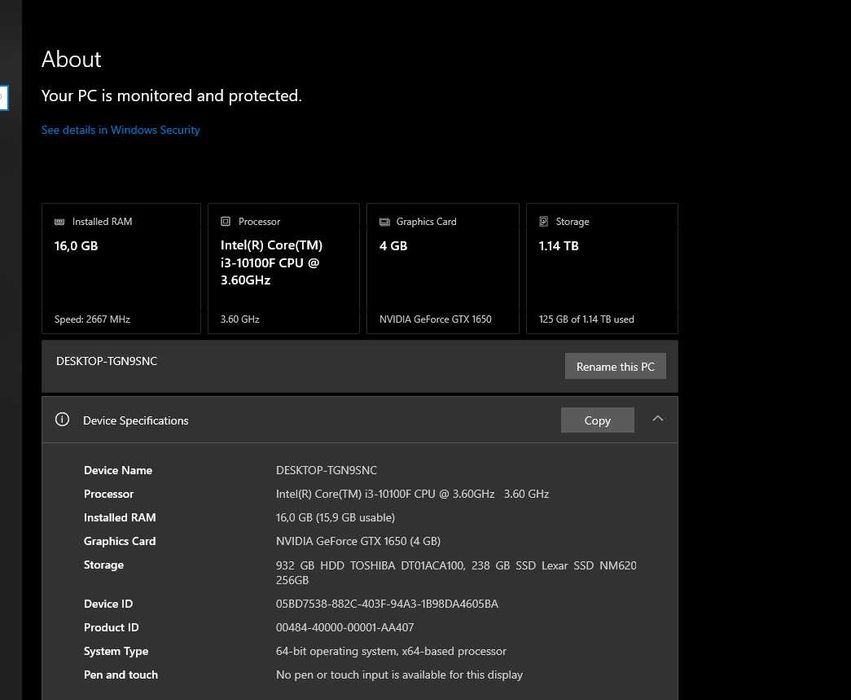
Task: Click the Storage value in specifications list
Action: point(455,573)
